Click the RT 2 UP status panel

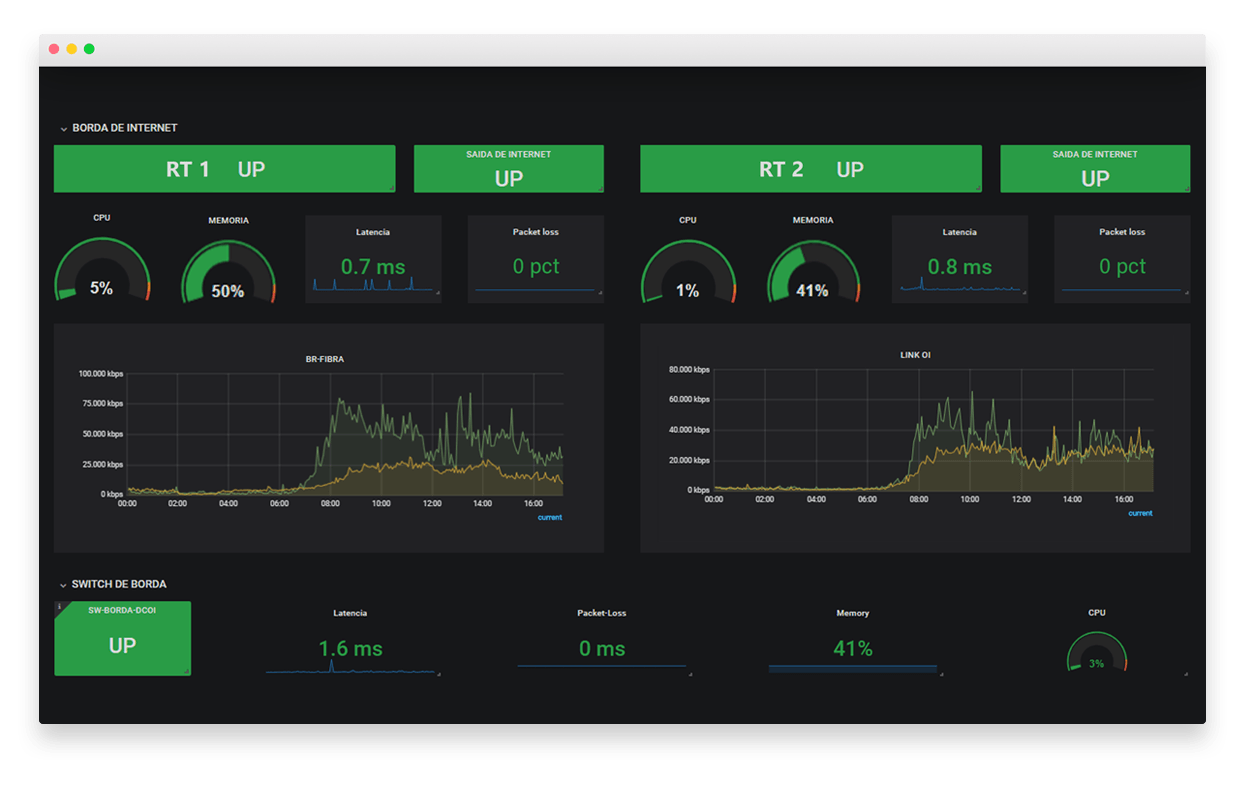point(810,168)
